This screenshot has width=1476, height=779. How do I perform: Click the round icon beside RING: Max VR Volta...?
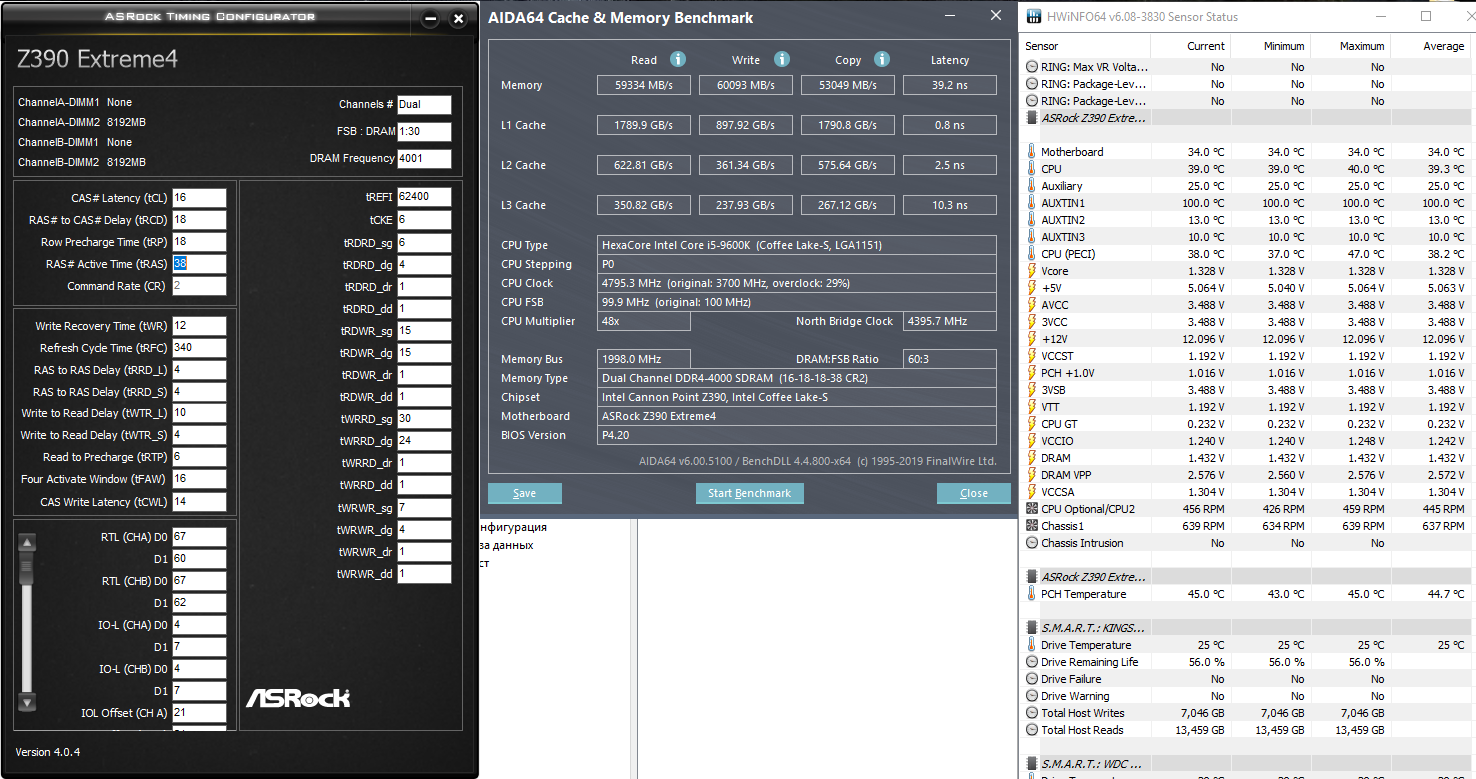(1032, 67)
